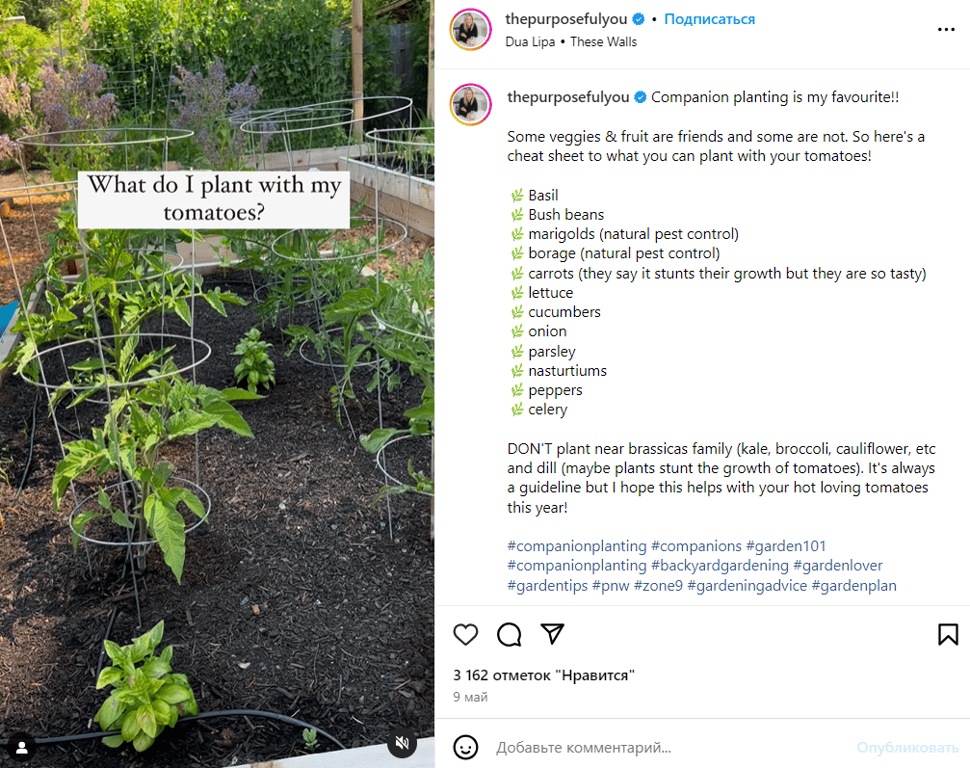
Task: Click the header profile avatar
Action: coord(470,30)
